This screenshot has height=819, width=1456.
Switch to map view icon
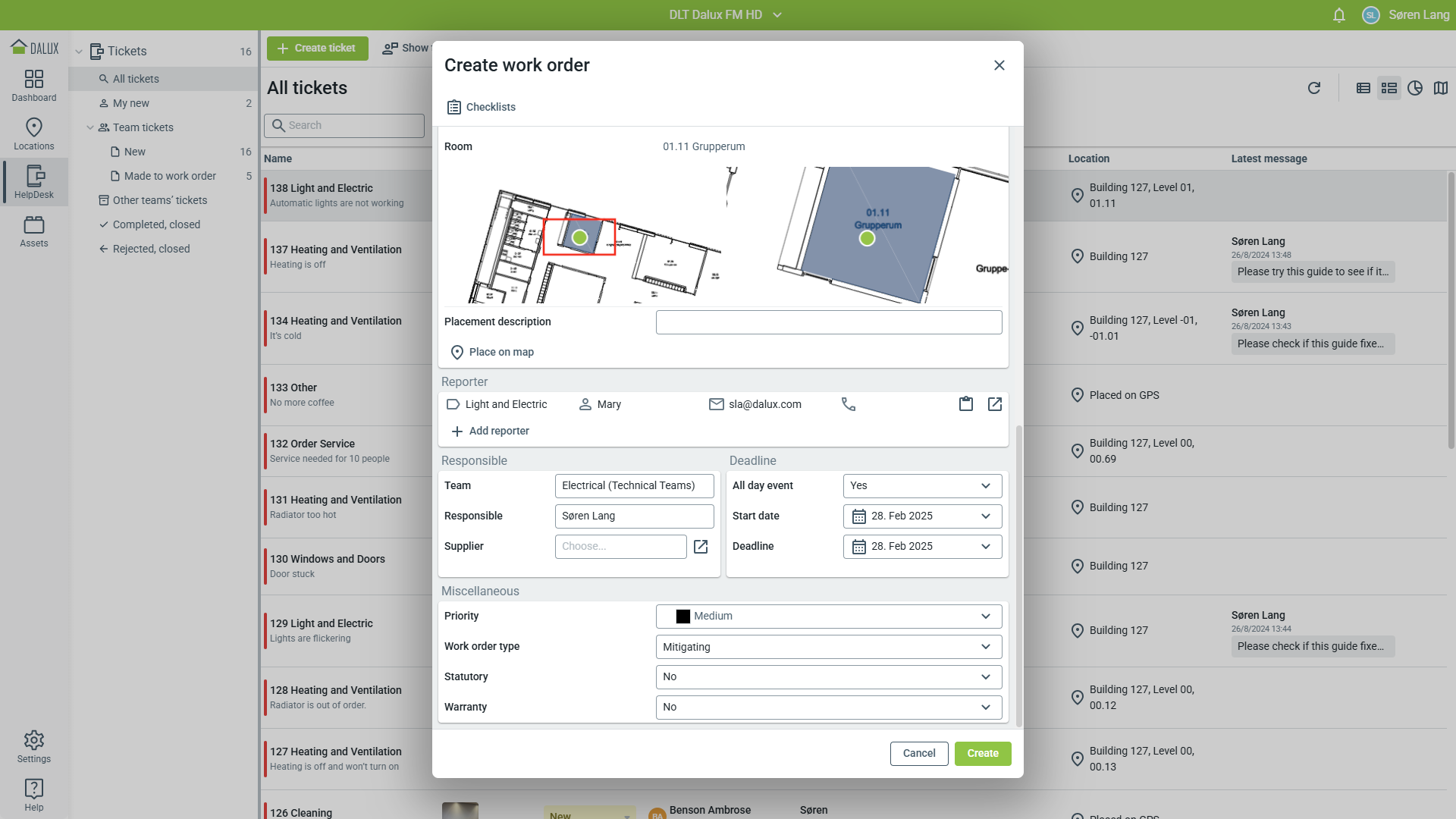1441,88
